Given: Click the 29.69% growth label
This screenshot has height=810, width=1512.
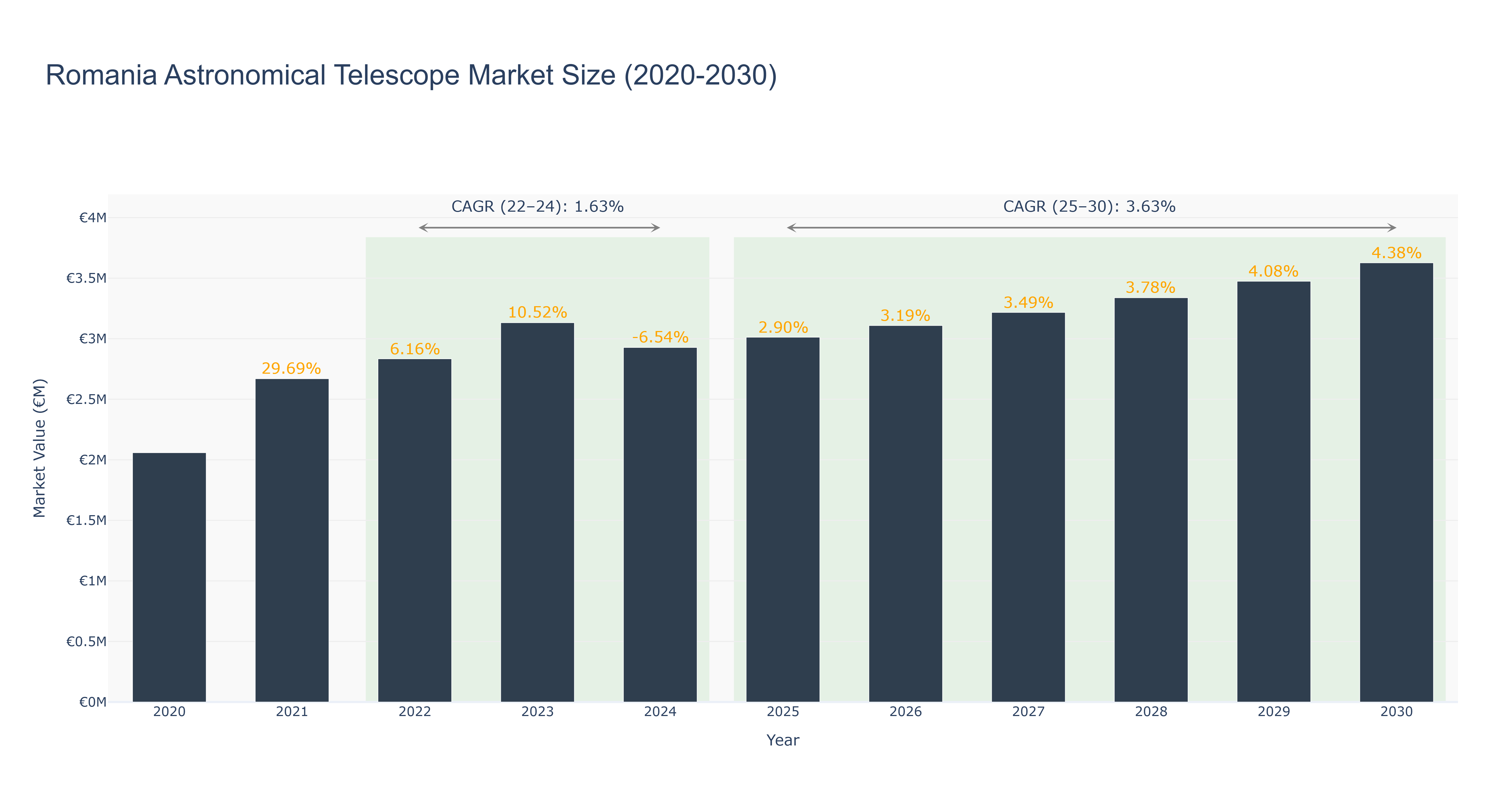Looking at the screenshot, I should tap(291, 369).
